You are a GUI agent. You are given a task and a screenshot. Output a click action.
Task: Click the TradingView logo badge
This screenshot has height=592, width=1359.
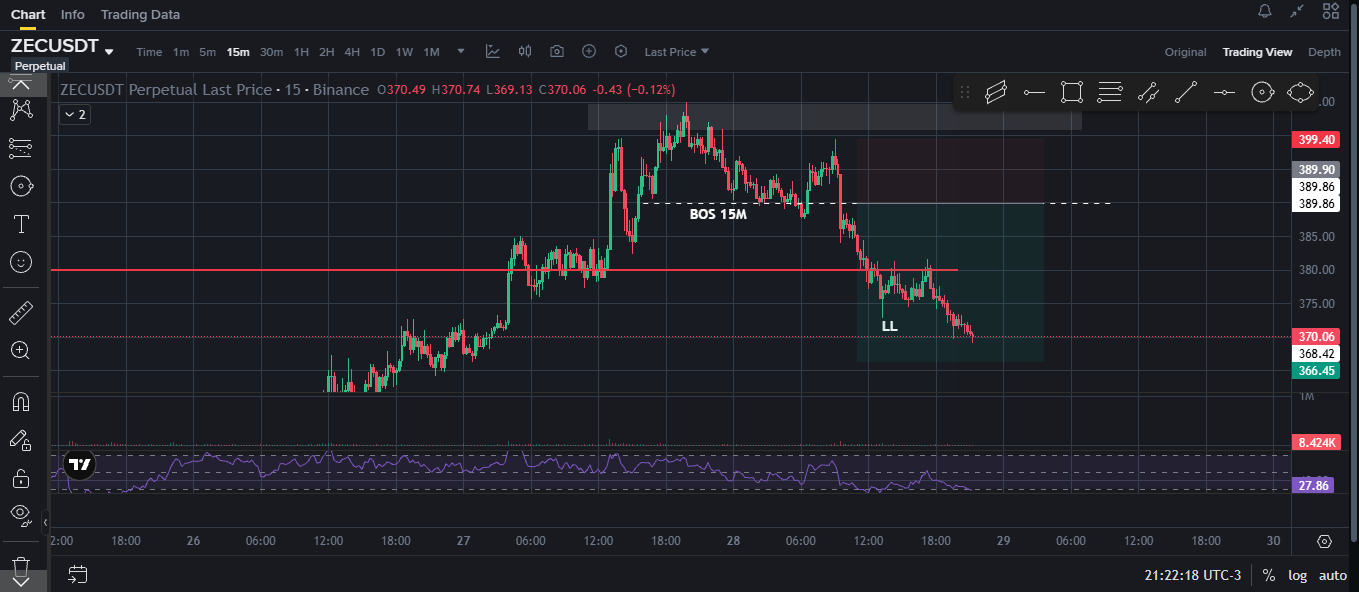(79, 464)
